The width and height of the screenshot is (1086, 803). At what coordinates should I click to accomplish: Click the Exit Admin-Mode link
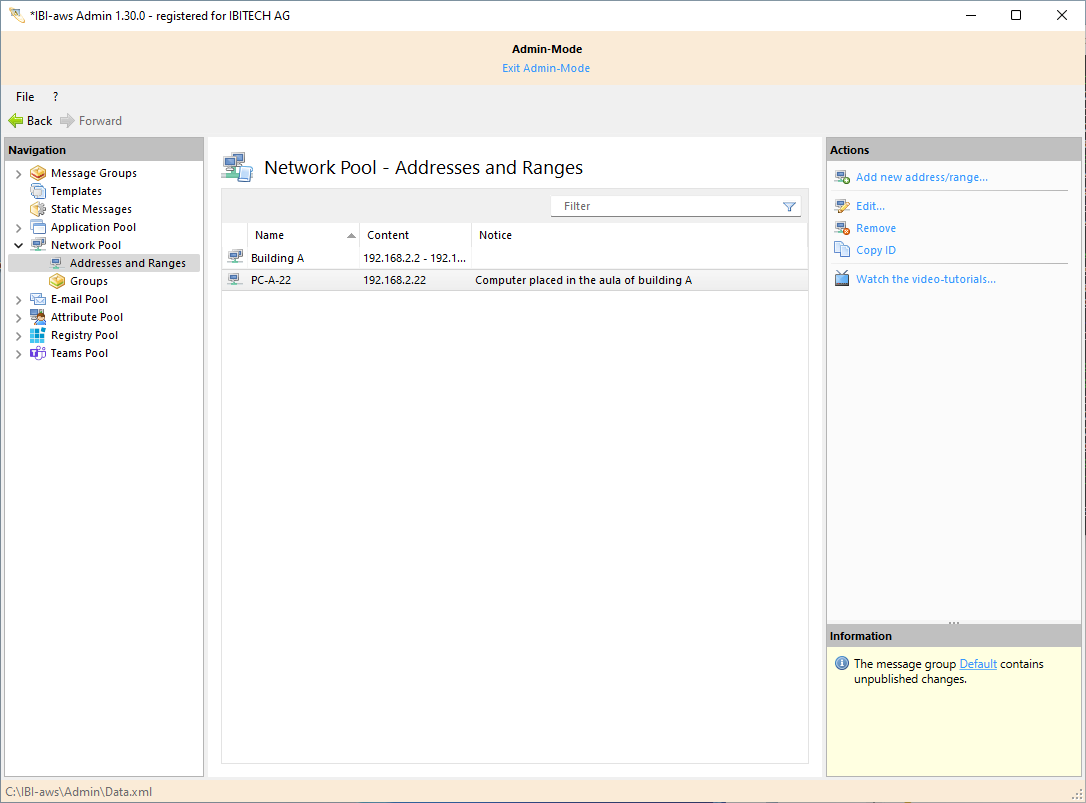coord(546,68)
